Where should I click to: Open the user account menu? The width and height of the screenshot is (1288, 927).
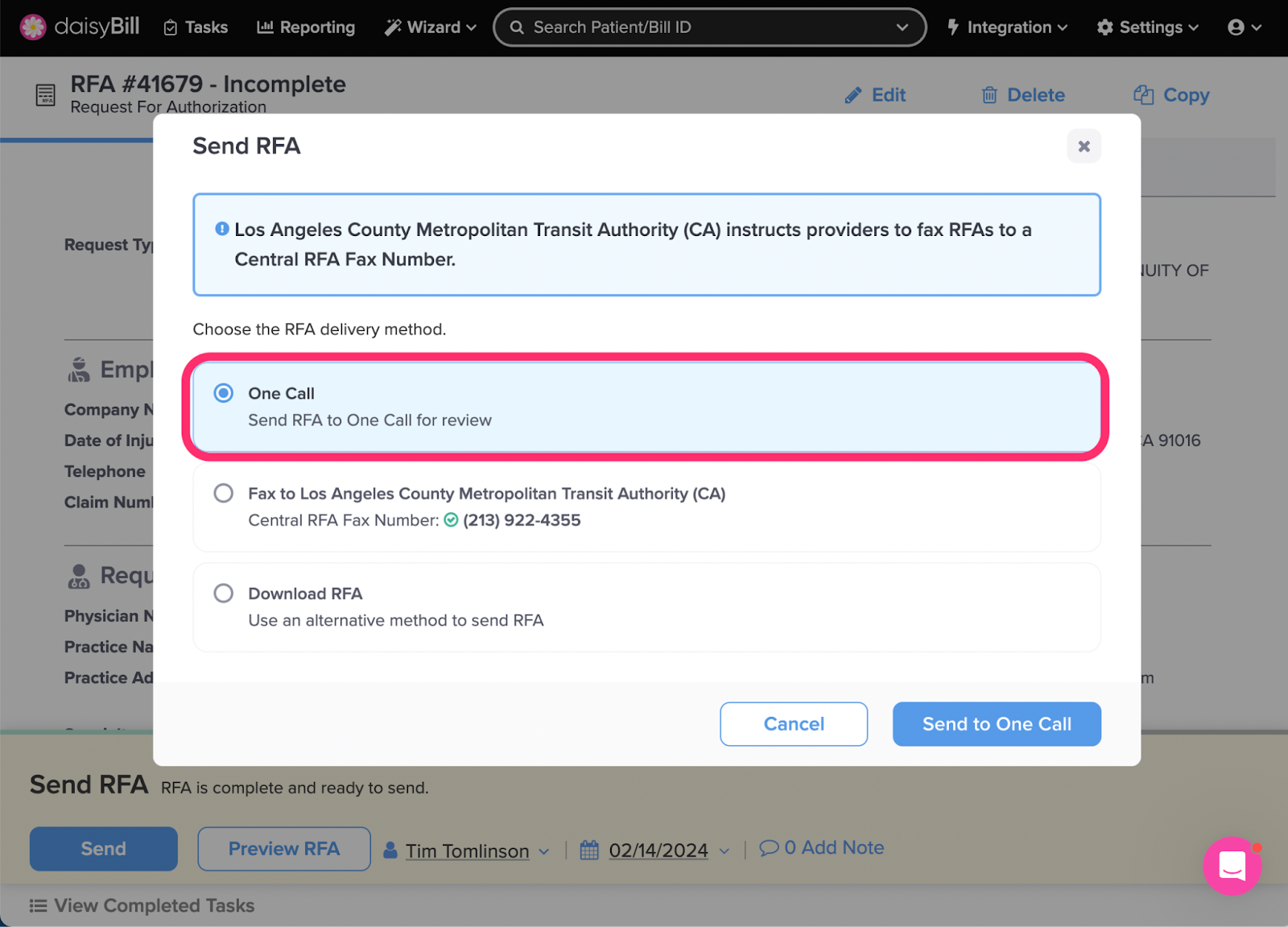click(x=1245, y=27)
